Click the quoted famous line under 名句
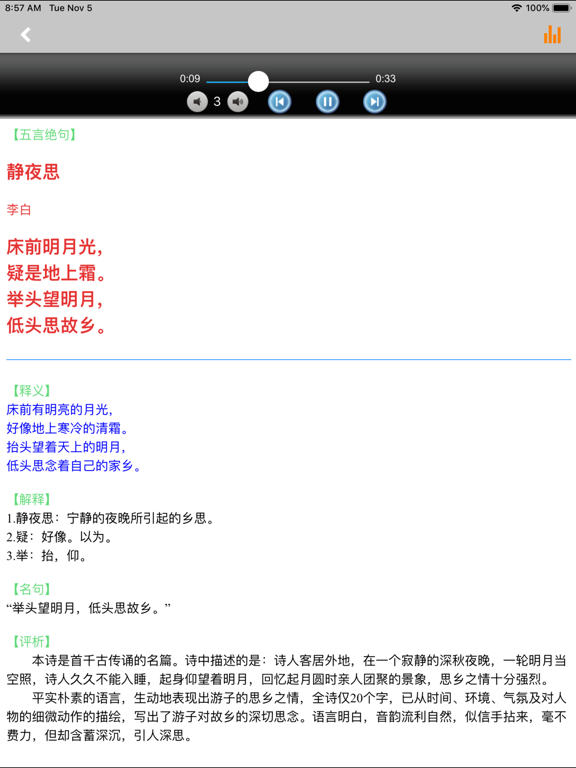This screenshot has width=576, height=768. (x=88, y=608)
